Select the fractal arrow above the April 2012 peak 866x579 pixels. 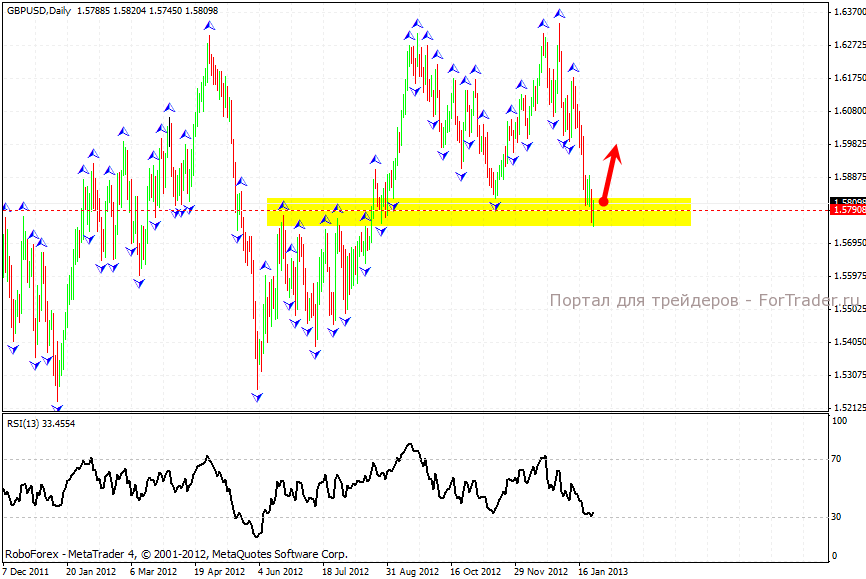(209, 26)
